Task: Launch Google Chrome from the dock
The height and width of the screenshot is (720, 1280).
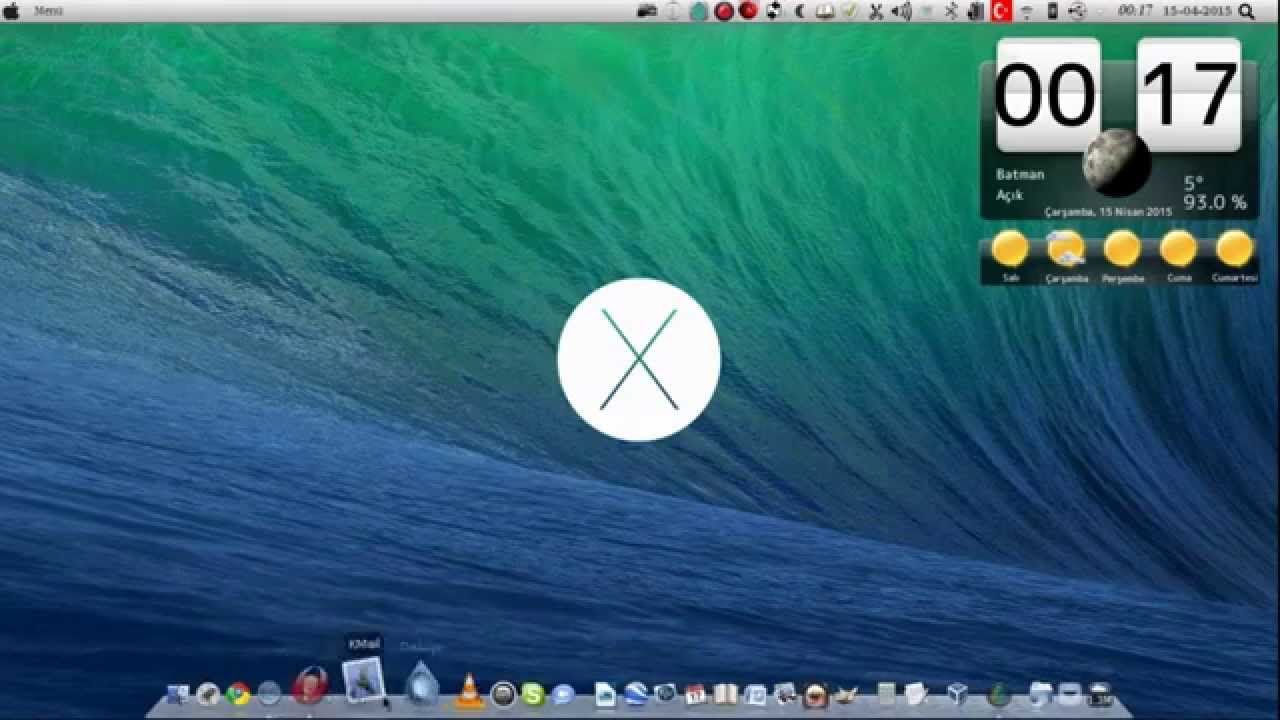Action: click(238, 693)
